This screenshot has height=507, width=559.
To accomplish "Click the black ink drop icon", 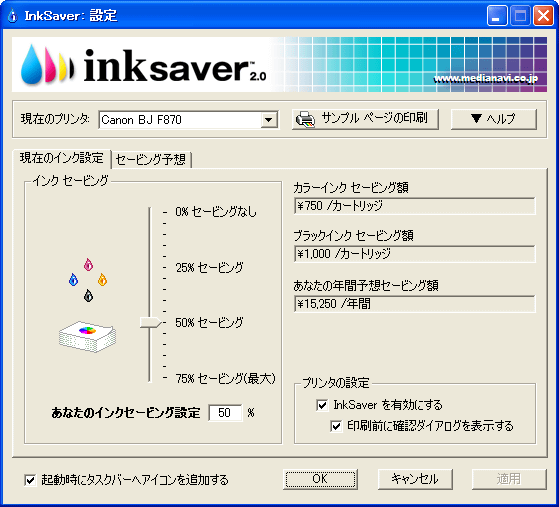I will [x=88, y=296].
